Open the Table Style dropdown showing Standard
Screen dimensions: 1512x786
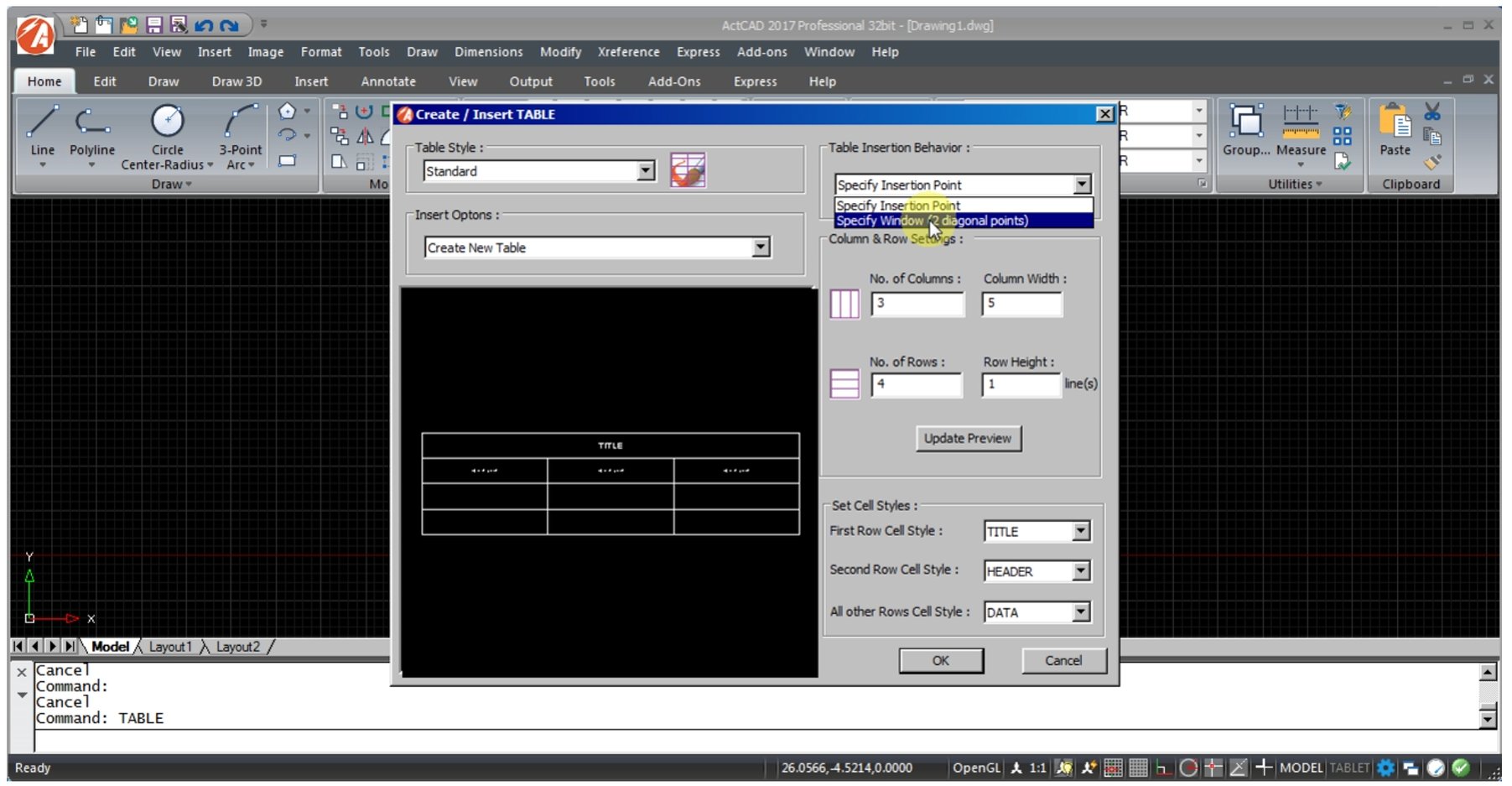(x=645, y=170)
